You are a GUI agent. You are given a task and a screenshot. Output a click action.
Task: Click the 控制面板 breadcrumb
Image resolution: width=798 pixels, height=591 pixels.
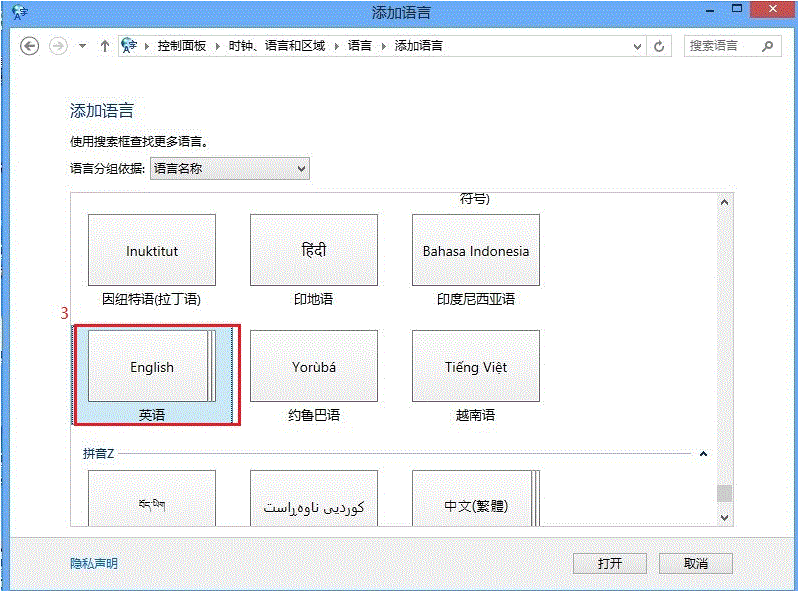182,46
